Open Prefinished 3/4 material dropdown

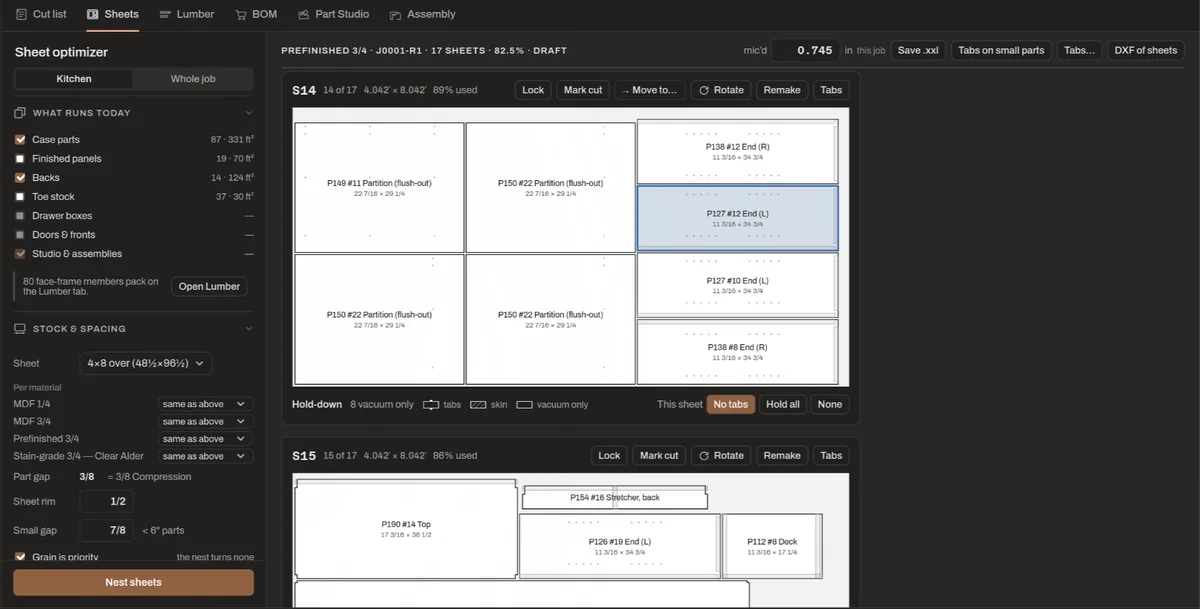click(x=204, y=439)
